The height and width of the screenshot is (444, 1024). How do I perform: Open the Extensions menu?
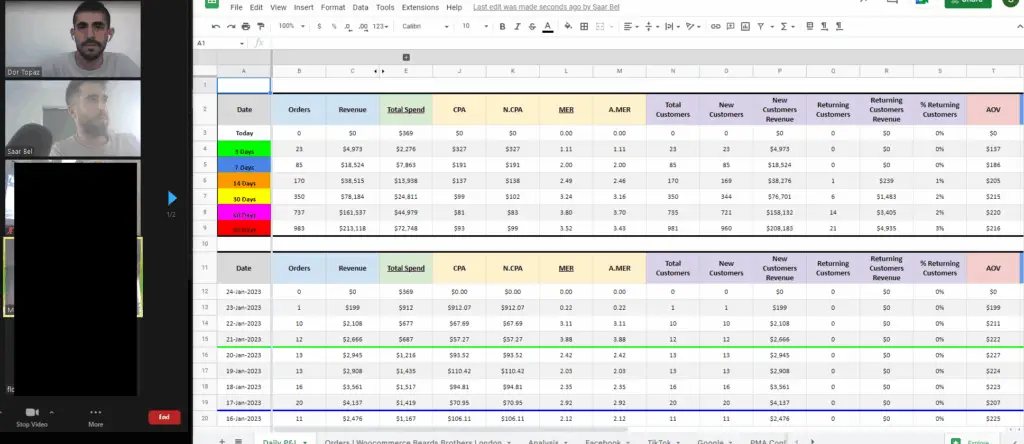click(x=420, y=7)
